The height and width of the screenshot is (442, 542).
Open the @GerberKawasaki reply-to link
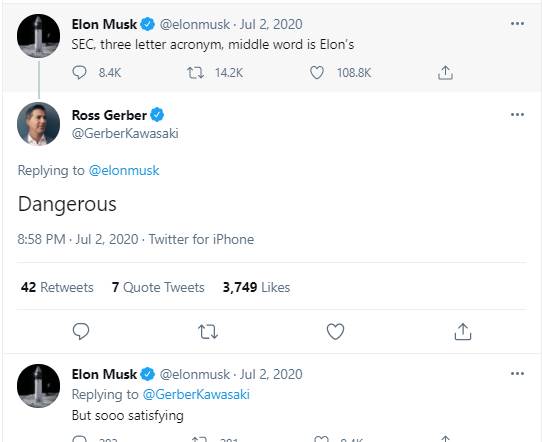[196, 394]
